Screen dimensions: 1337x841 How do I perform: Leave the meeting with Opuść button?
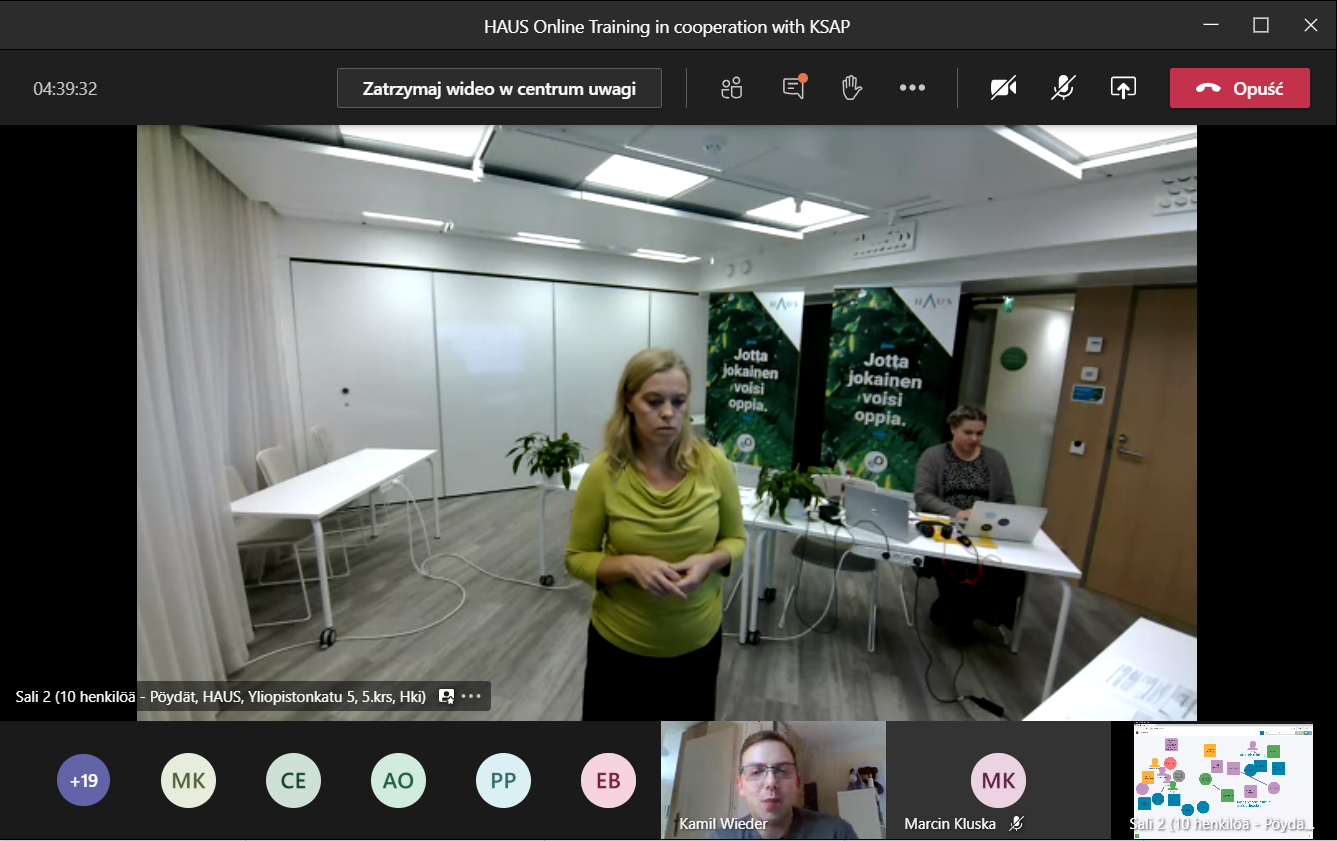(1239, 88)
